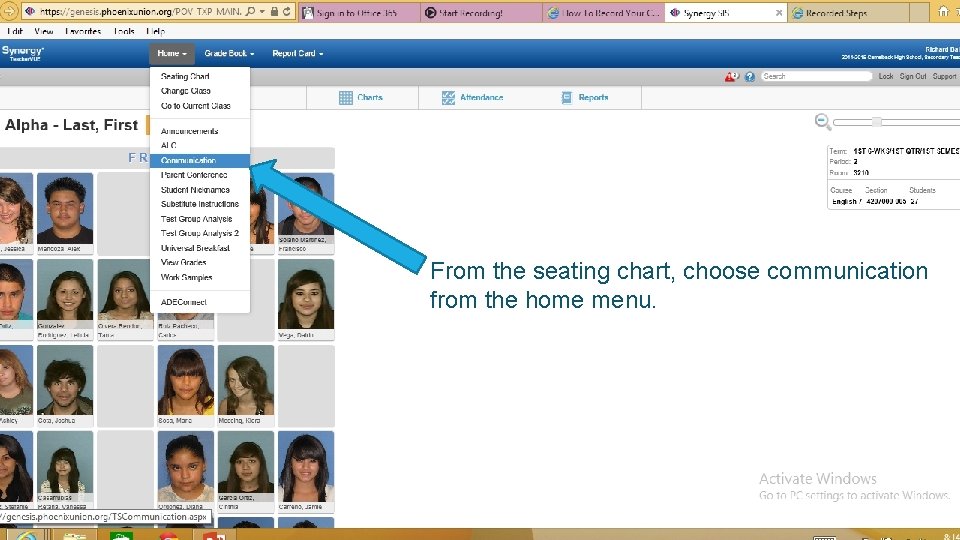Viewport: 960px width, 540px height.
Task: Select student photo Messina, Kiera
Action: pyautogui.click(x=246, y=386)
